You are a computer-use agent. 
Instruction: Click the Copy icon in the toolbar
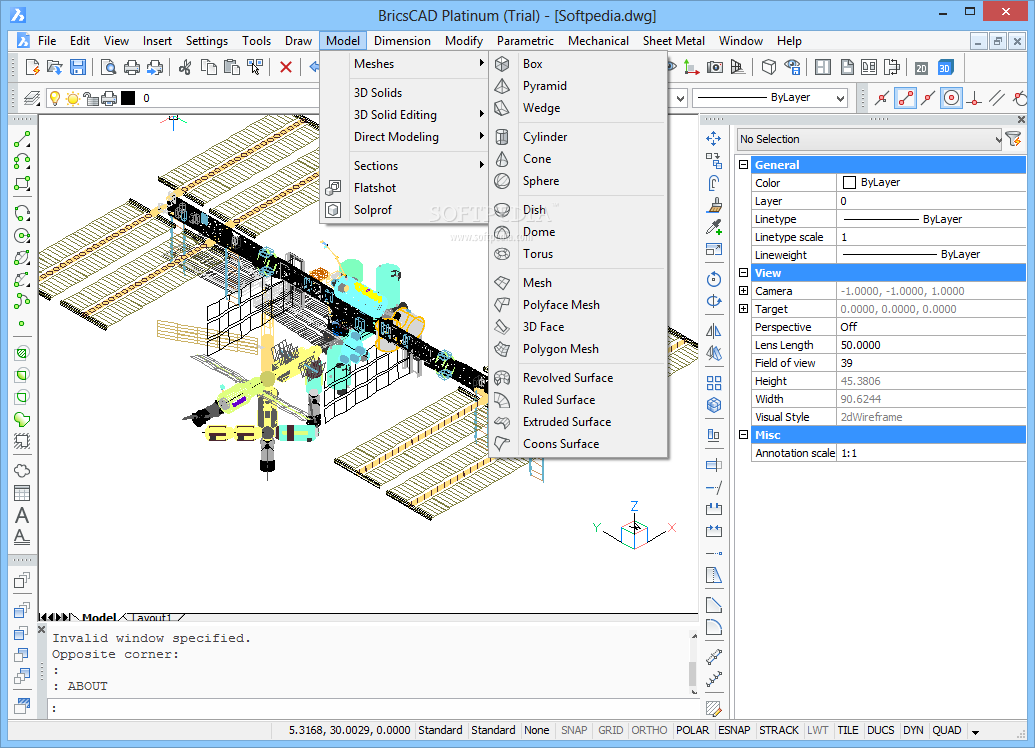(x=209, y=67)
